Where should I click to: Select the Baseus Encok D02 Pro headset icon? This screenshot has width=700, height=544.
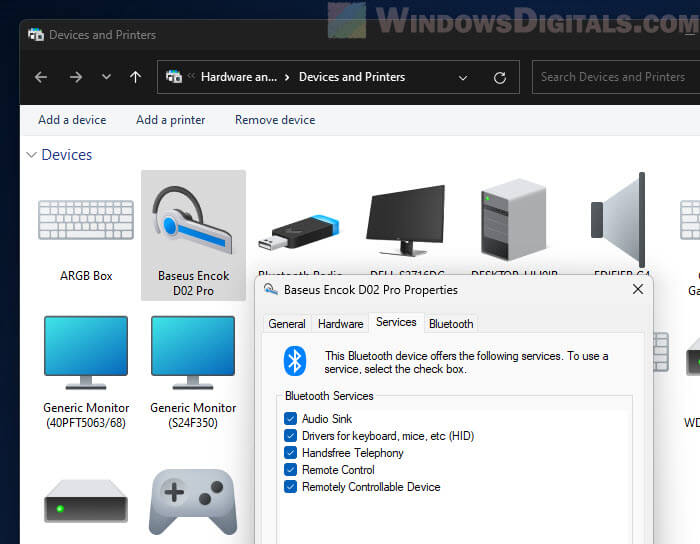[193, 220]
